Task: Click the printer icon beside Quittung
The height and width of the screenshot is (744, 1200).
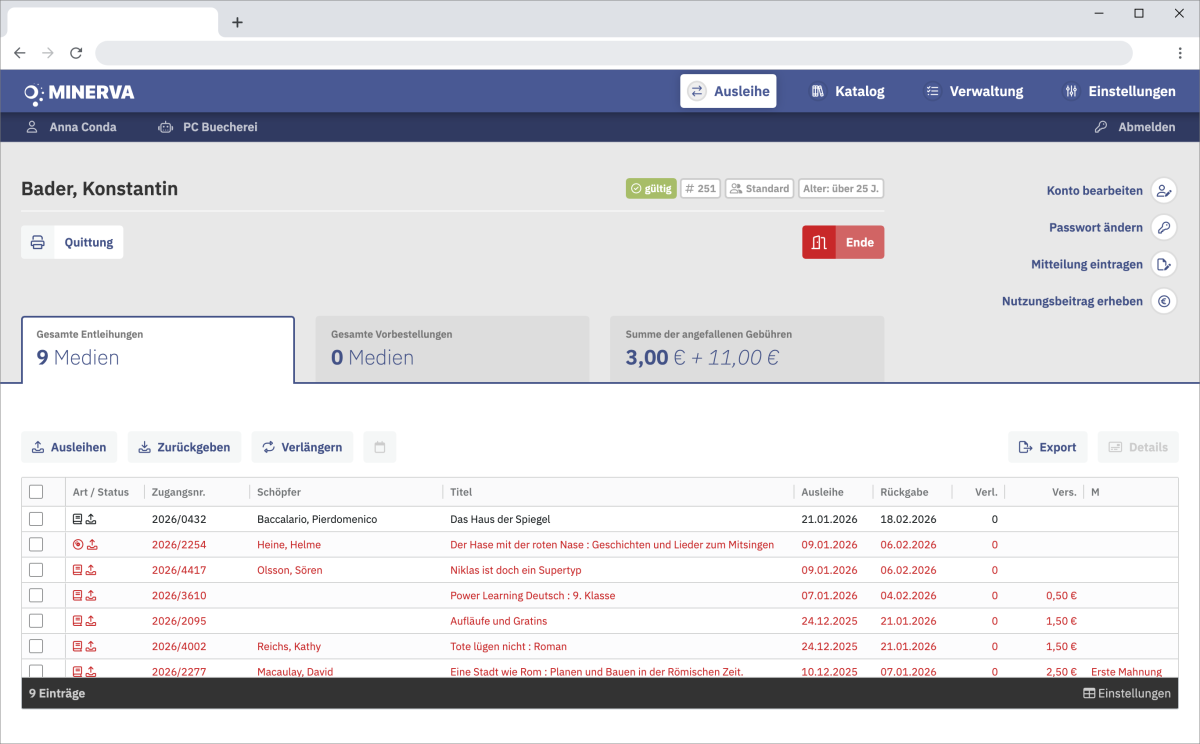Action: pos(38,242)
